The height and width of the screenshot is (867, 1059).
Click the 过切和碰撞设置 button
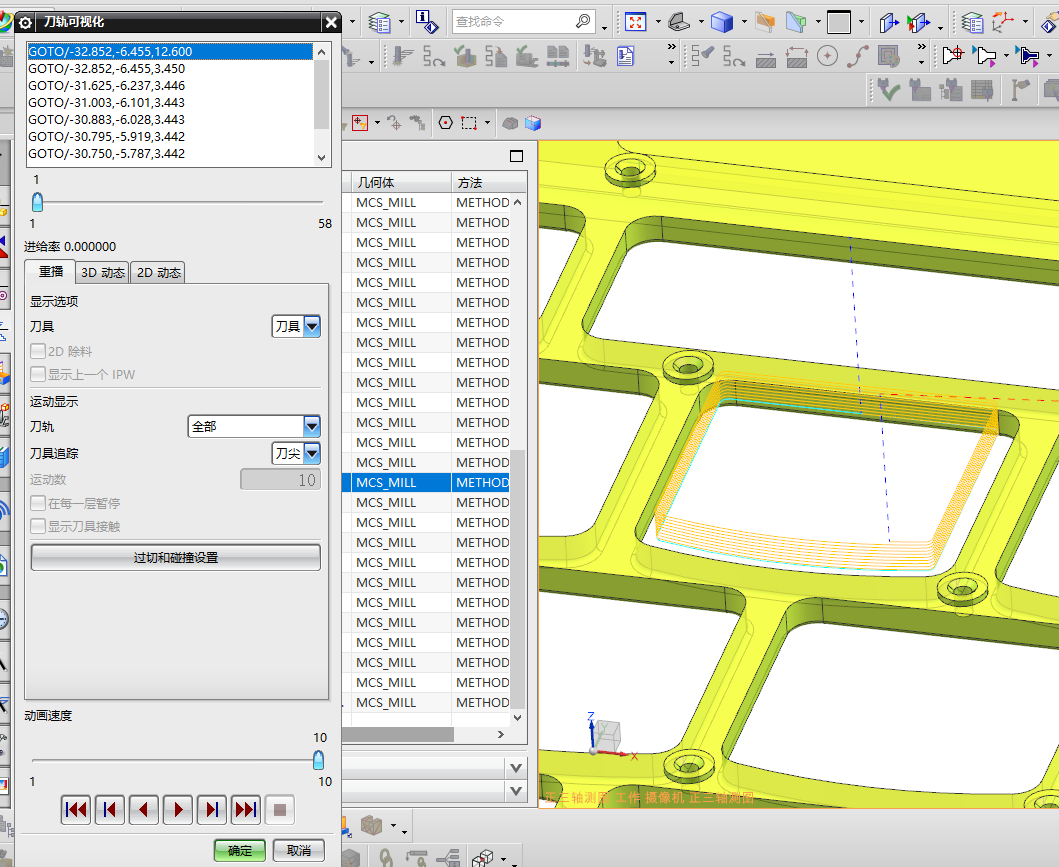[175, 558]
